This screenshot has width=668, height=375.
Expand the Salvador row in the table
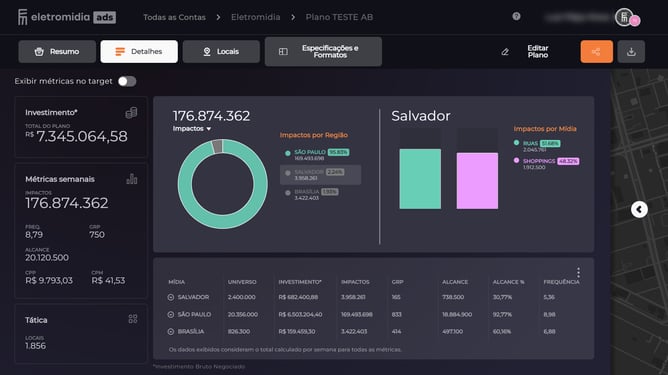(x=171, y=297)
